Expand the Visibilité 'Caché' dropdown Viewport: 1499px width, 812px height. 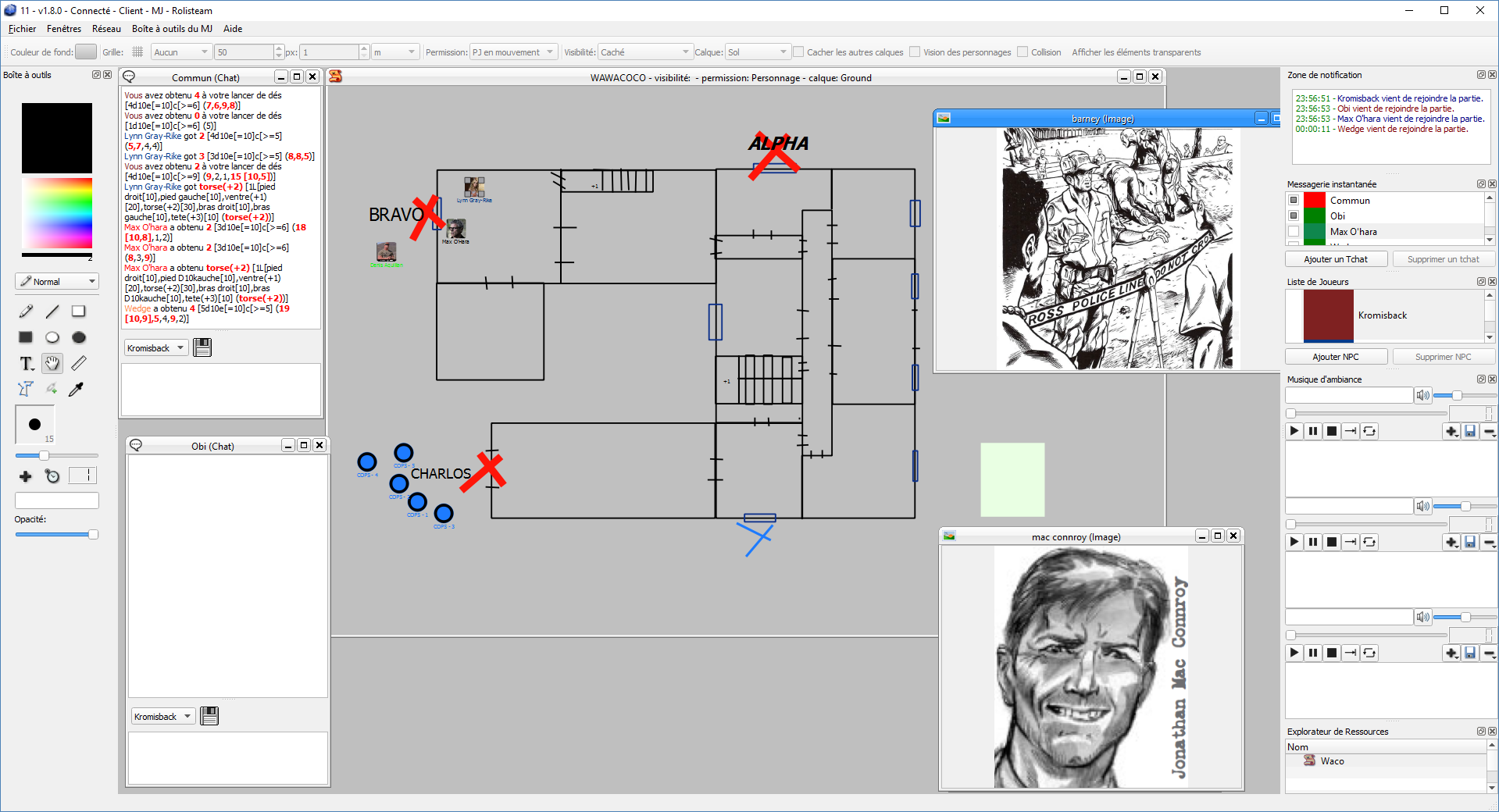coord(644,52)
